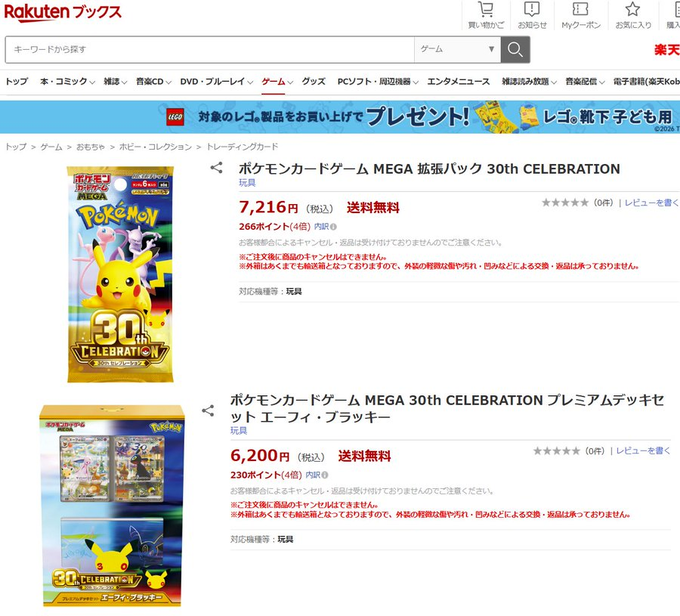This screenshot has height=616, width=680.
Task: Expand the 雑誌 menu
Action: [x=115, y=82]
